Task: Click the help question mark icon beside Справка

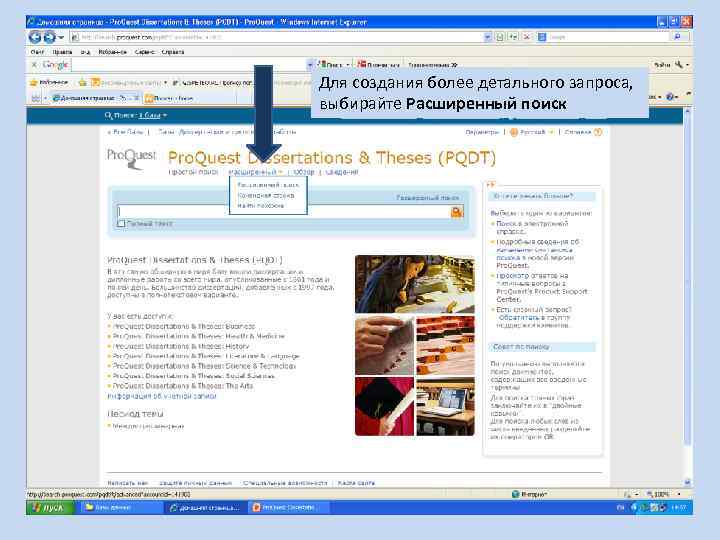Action: pos(598,132)
